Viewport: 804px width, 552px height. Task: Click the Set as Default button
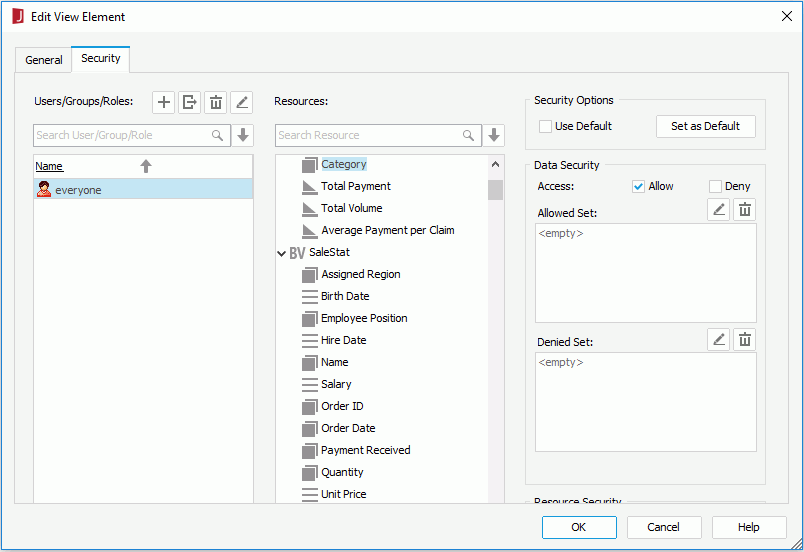706,126
